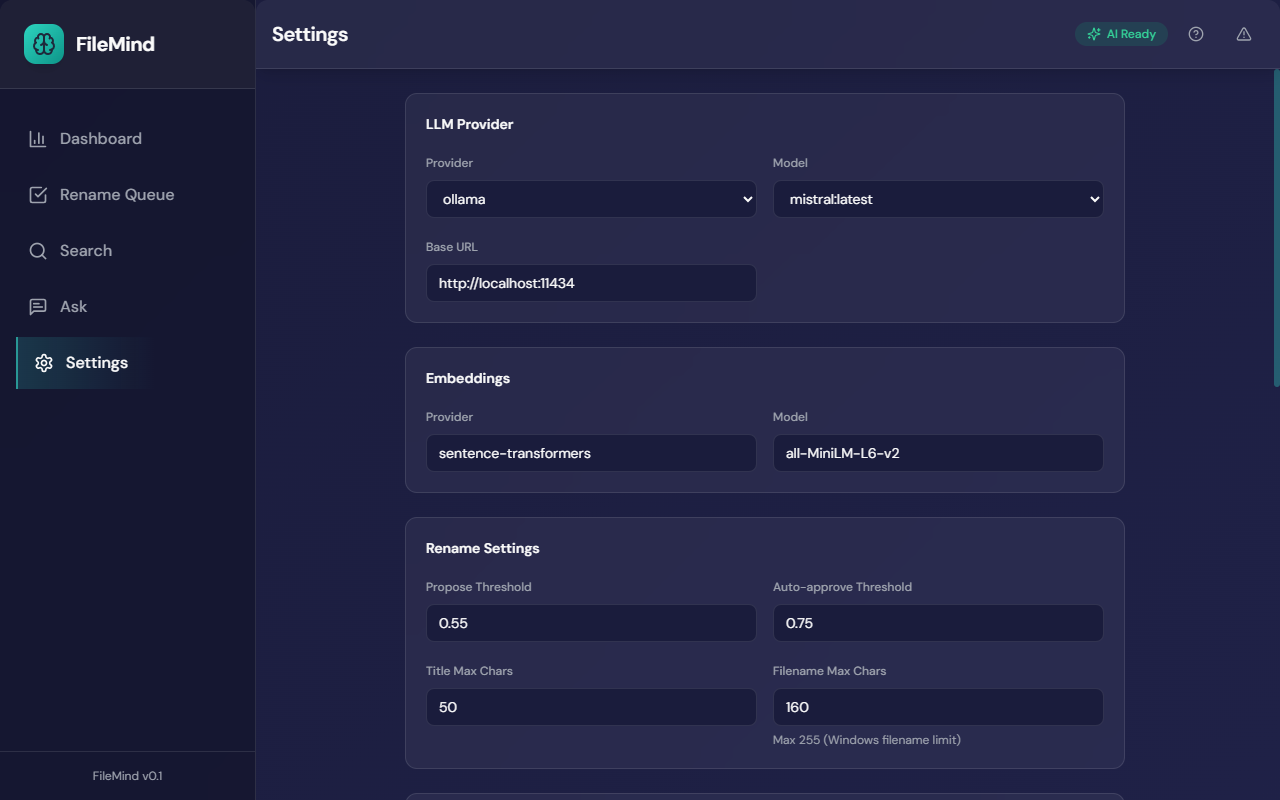Viewport: 1280px width, 800px height.
Task: Open the help question-mark icon
Action: [x=1196, y=33]
